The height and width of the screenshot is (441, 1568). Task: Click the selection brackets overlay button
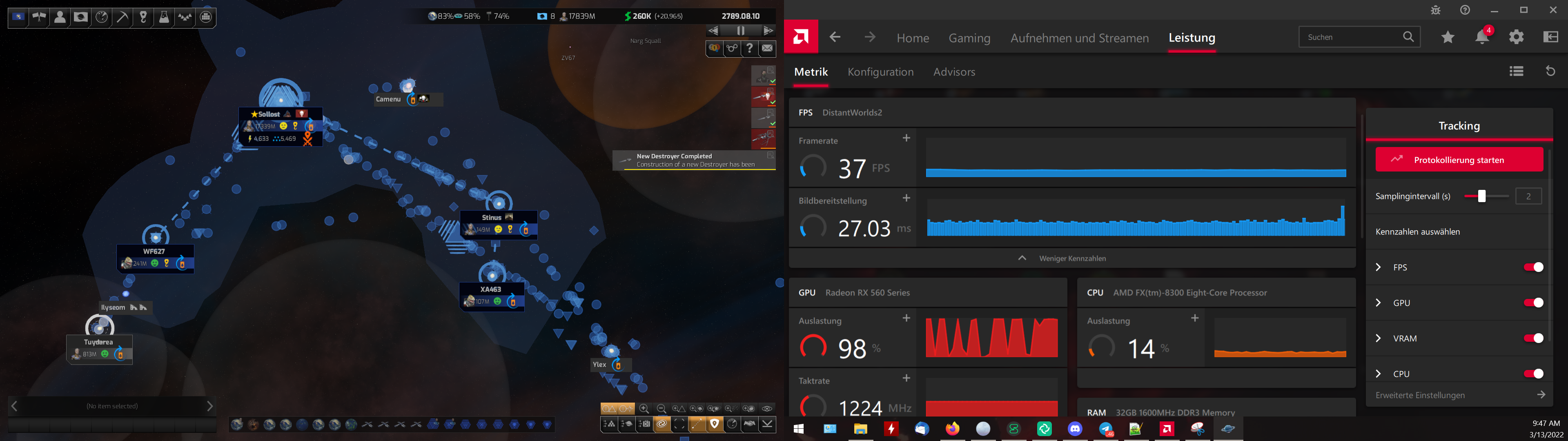click(679, 424)
